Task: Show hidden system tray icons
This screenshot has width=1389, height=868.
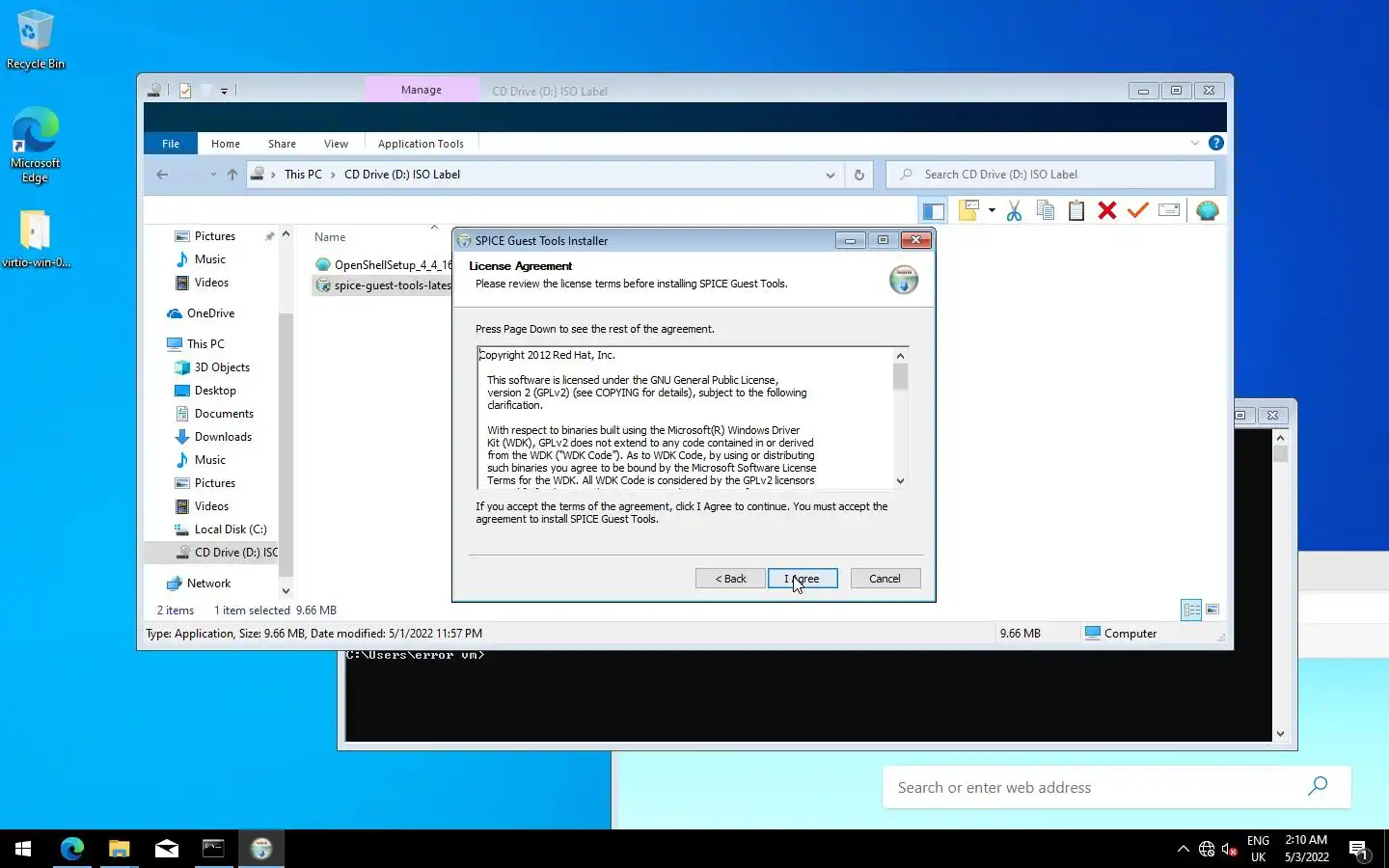Action: 1183,849
